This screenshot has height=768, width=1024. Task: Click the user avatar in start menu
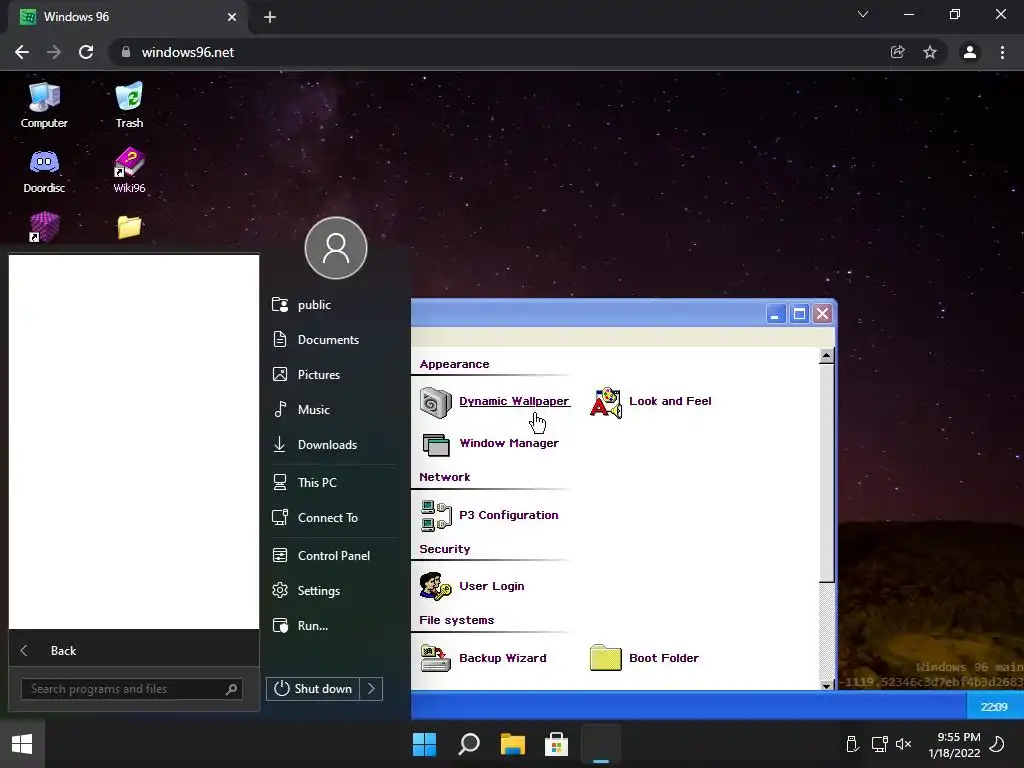(x=336, y=248)
